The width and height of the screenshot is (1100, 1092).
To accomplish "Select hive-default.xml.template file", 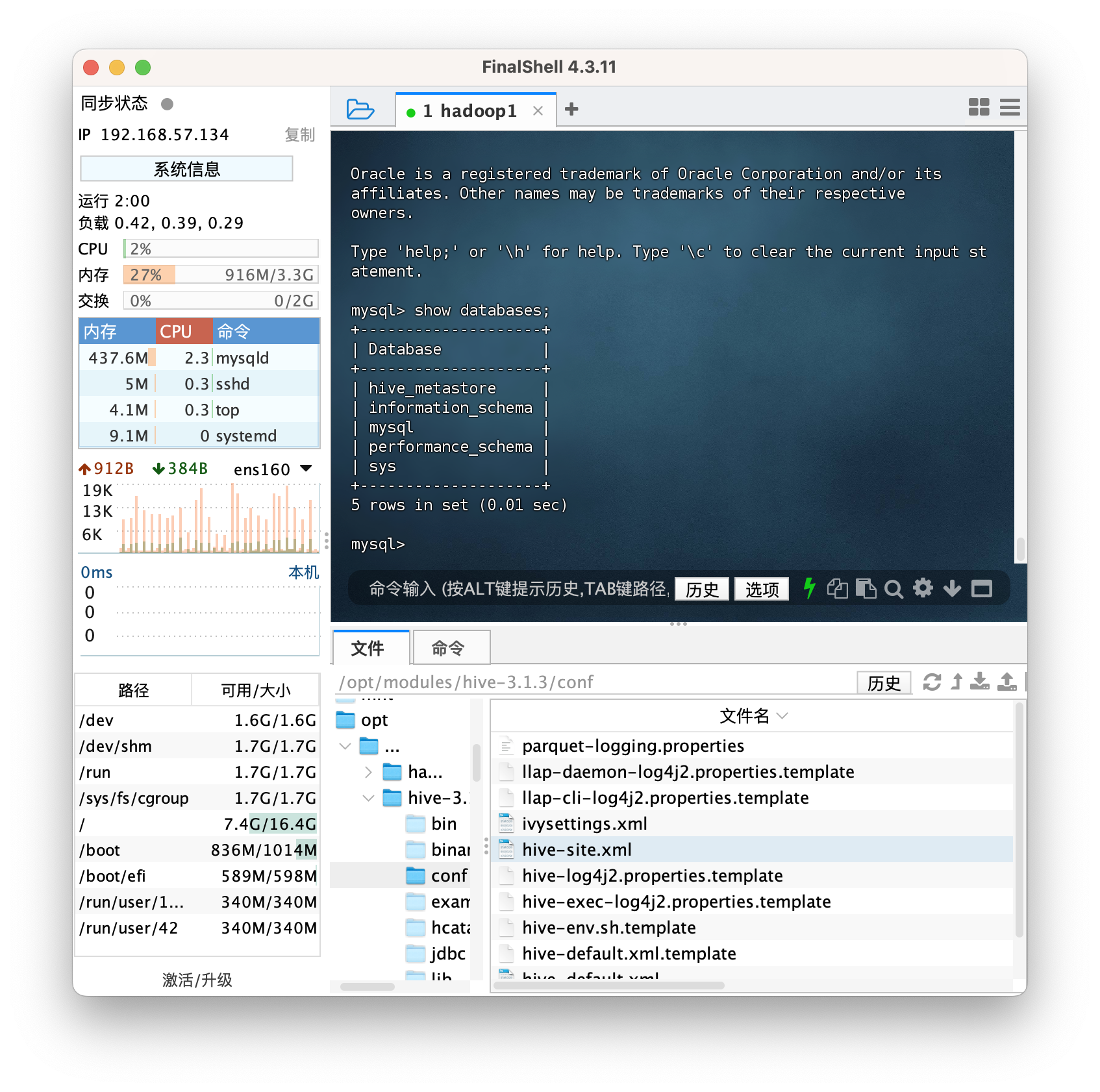I will [x=752, y=954].
